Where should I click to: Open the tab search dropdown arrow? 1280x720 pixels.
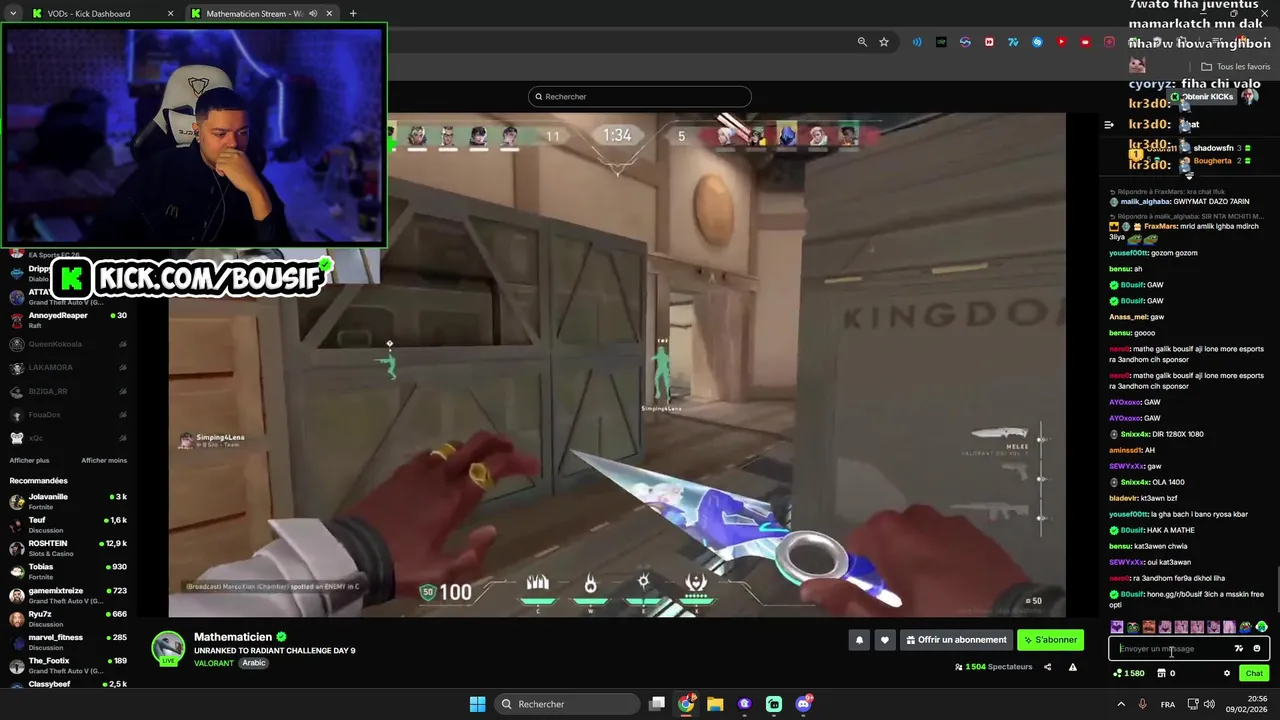12,13
